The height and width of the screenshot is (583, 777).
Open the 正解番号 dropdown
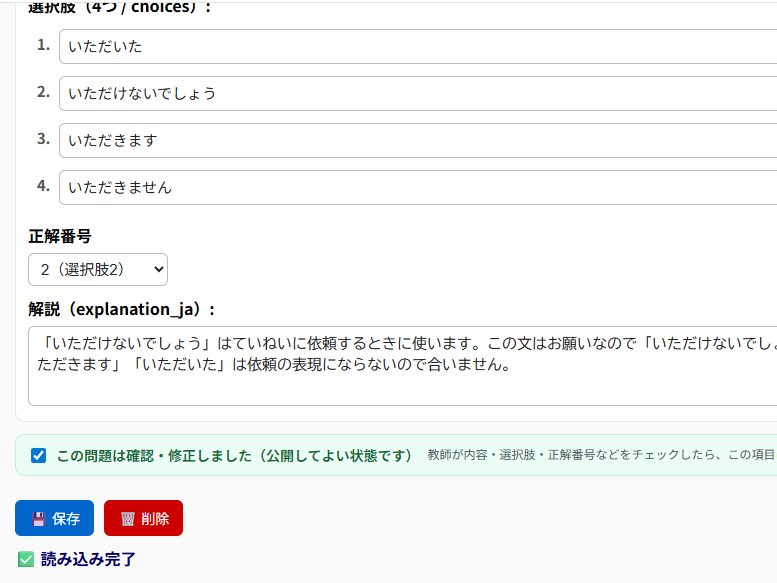(x=97, y=270)
